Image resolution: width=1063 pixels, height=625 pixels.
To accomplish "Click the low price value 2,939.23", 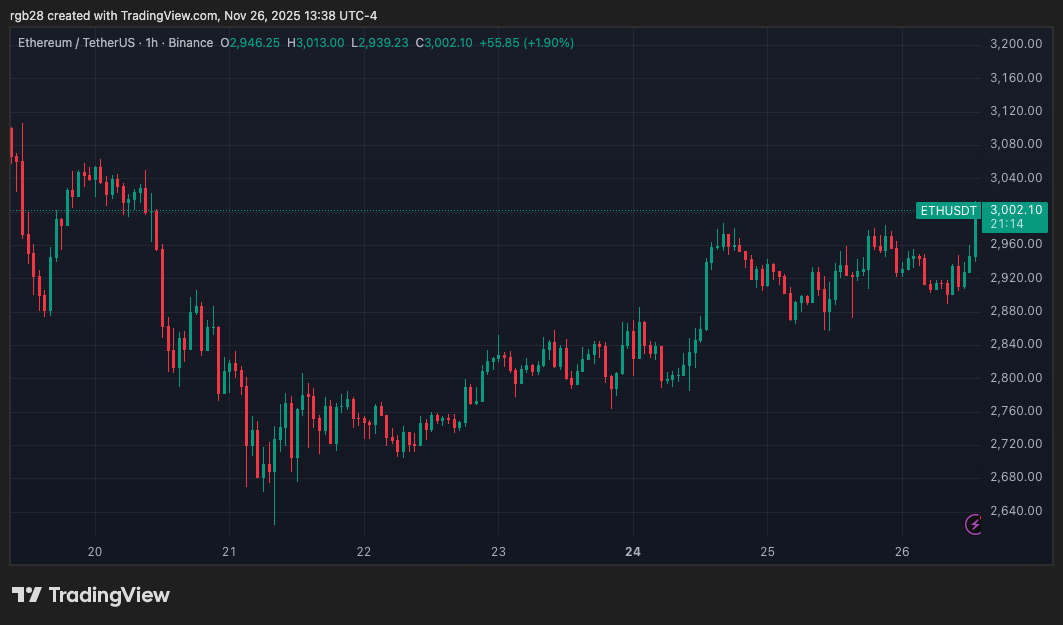I will 384,43.
